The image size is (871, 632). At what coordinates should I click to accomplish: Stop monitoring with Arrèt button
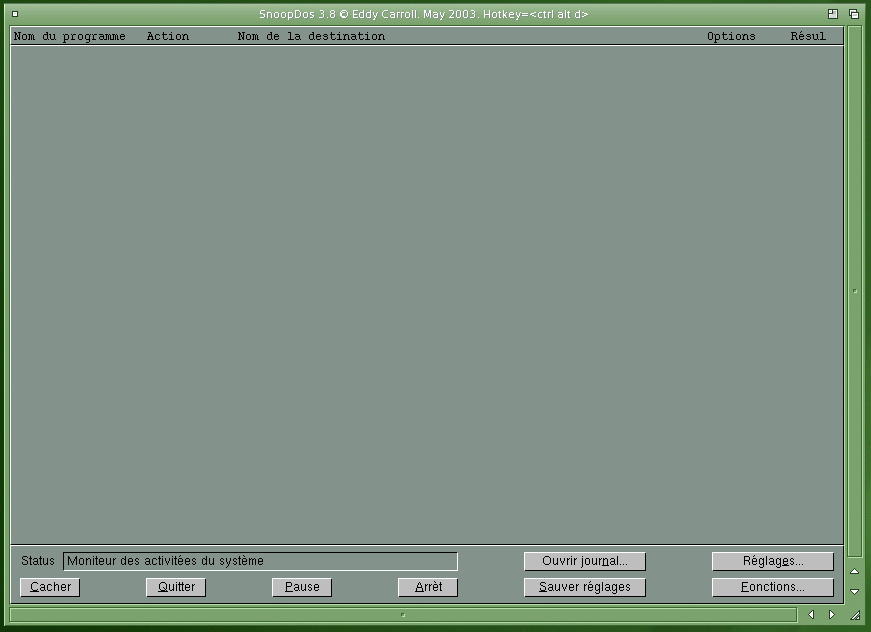pyautogui.click(x=428, y=587)
